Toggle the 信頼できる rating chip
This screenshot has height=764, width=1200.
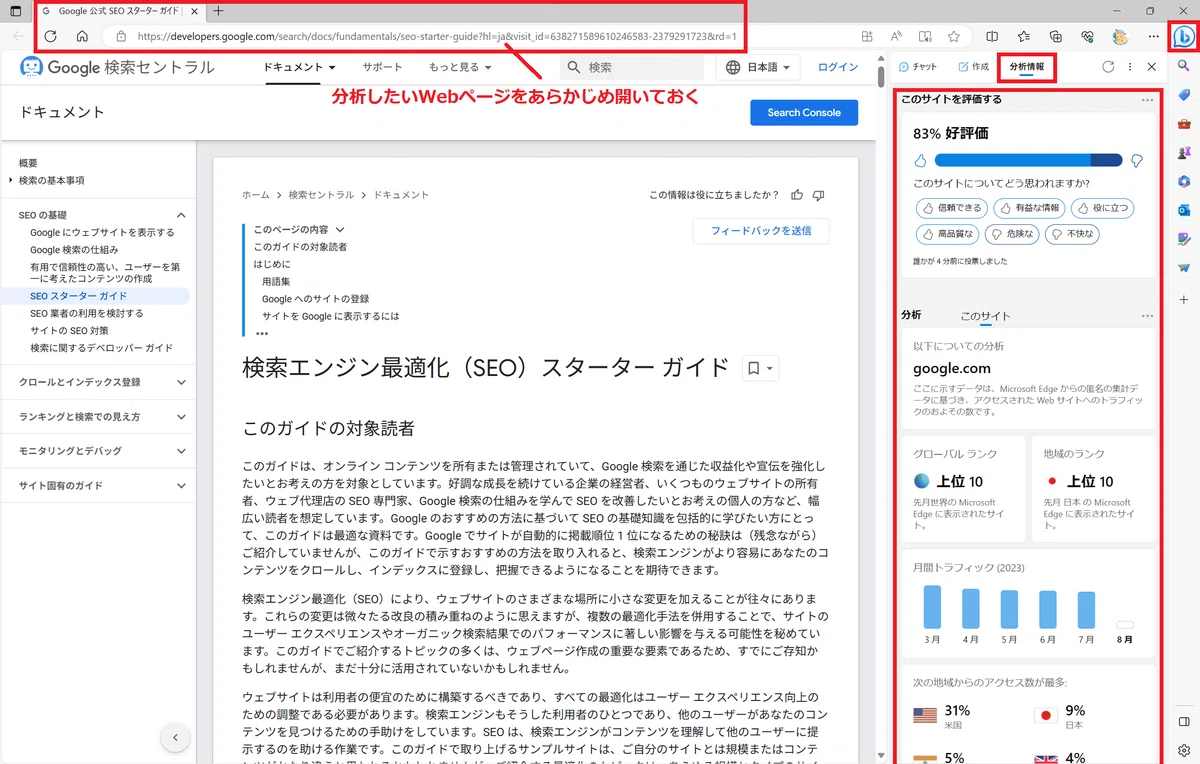pos(950,208)
